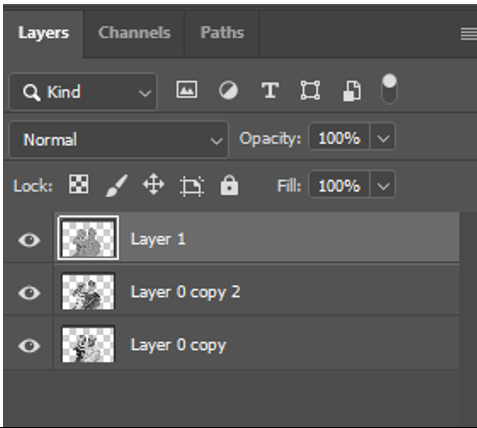The image size is (477, 428).
Task: Filter layers by pixel layers icon
Action: pyautogui.click(x=187, y=89)
